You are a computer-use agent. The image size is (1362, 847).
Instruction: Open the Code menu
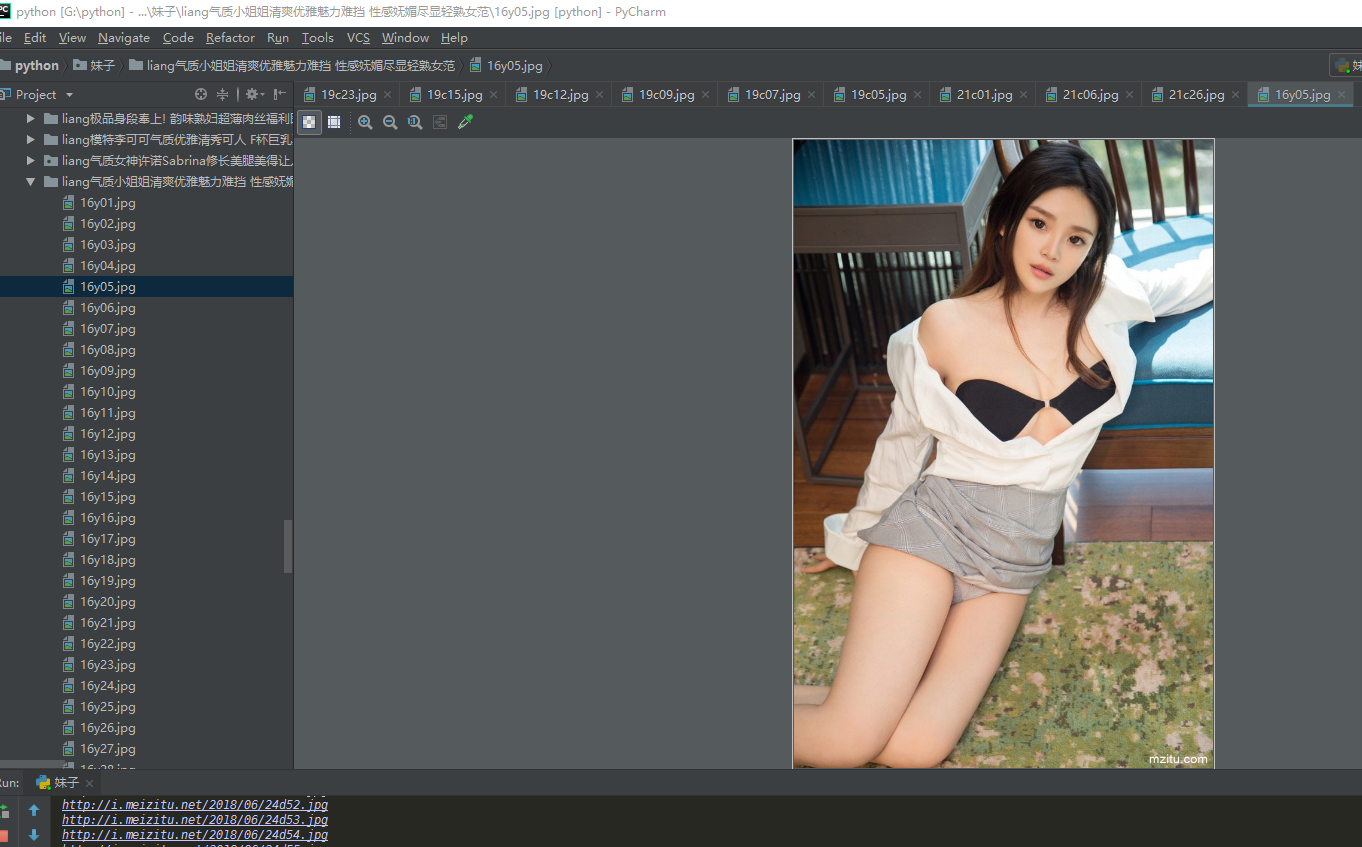point(178,38)
